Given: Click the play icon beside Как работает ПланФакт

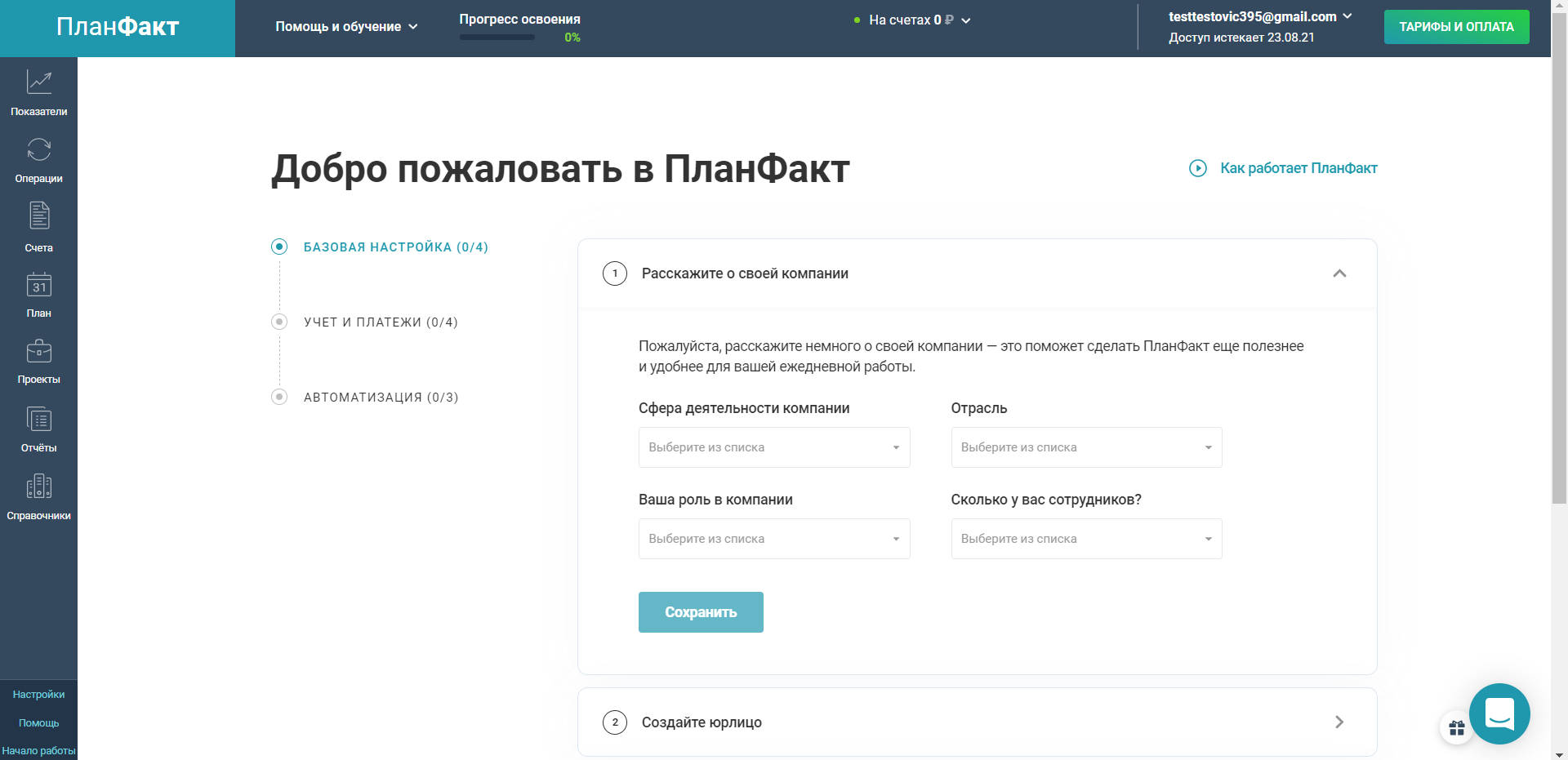Looking at the screenshot, I should [x=1198, y=168].
